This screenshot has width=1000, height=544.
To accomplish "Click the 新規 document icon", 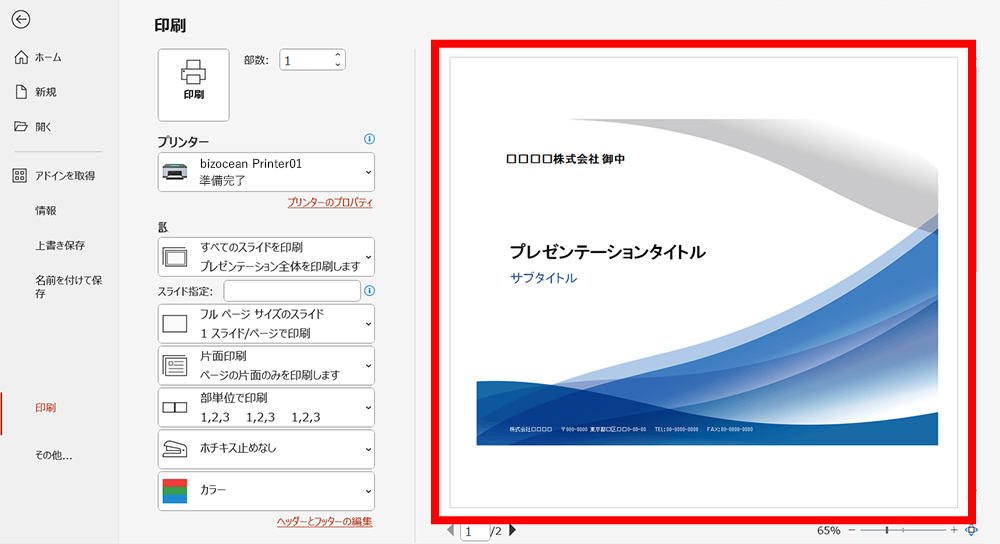I will click(21, 92).
